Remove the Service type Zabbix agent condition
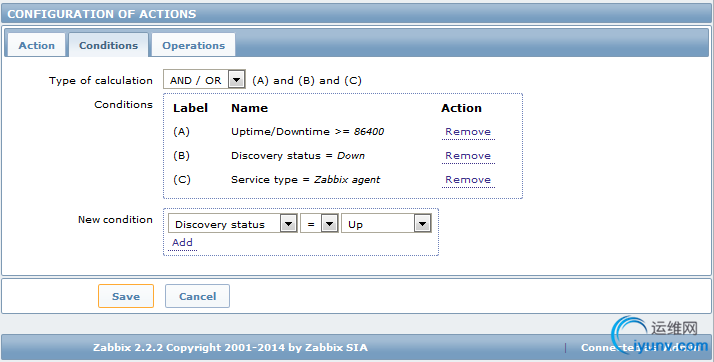This screenshot has width=714, height=362. point(468,180)
